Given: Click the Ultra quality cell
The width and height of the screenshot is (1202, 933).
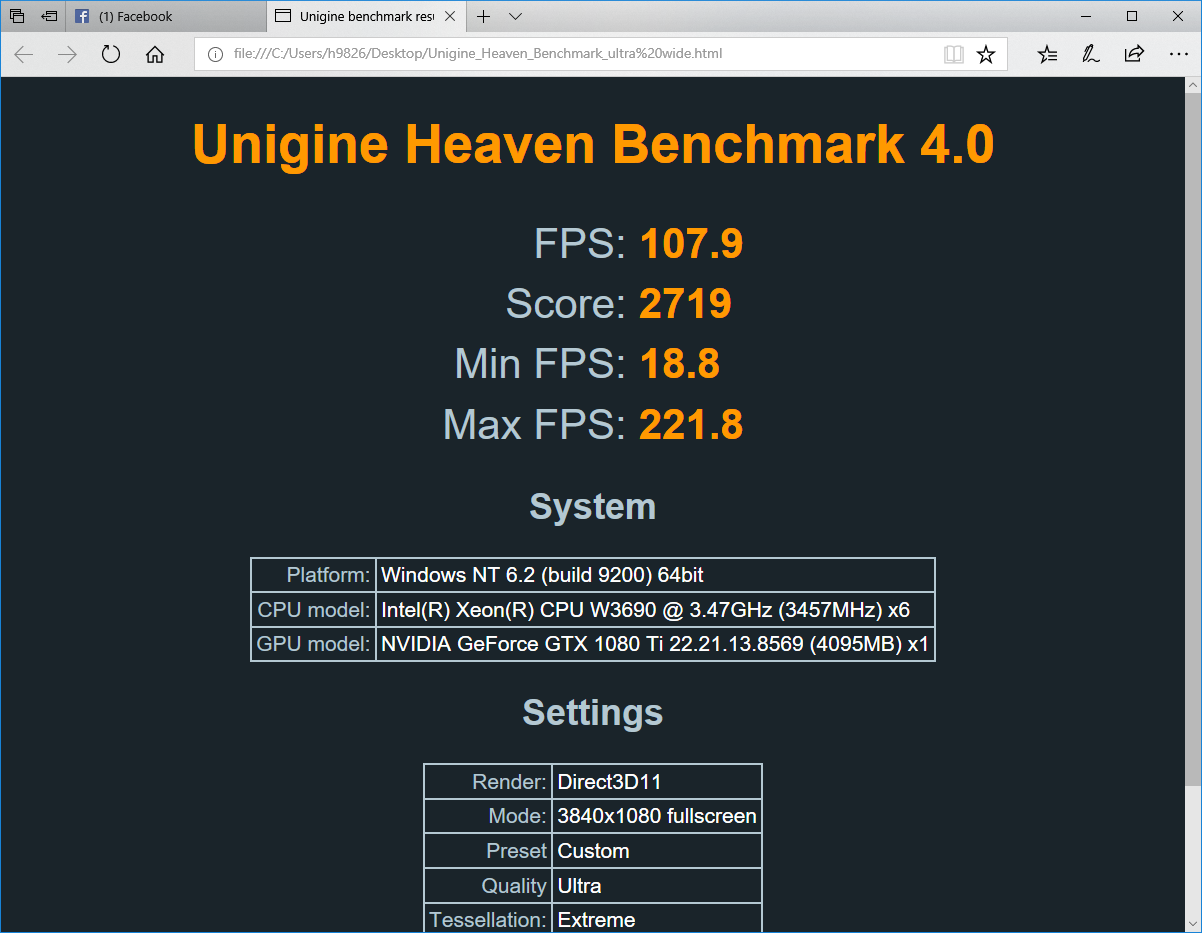Looking at the screenshot, I should pos(657,886).
